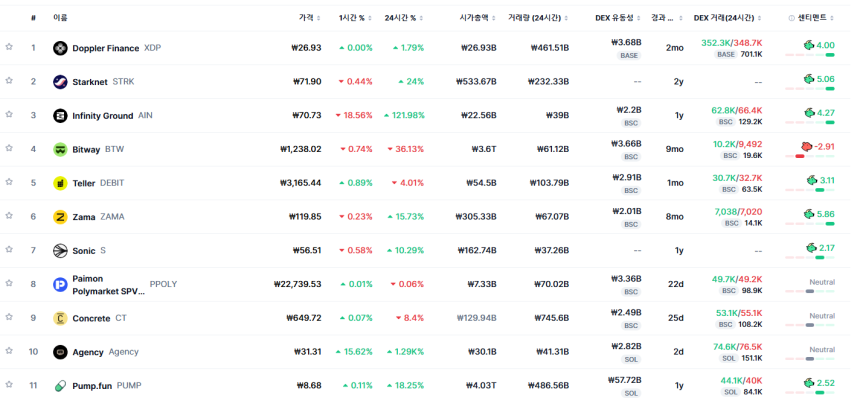Toggle the watchlist star for Doppler Finance

click(9, 47)
